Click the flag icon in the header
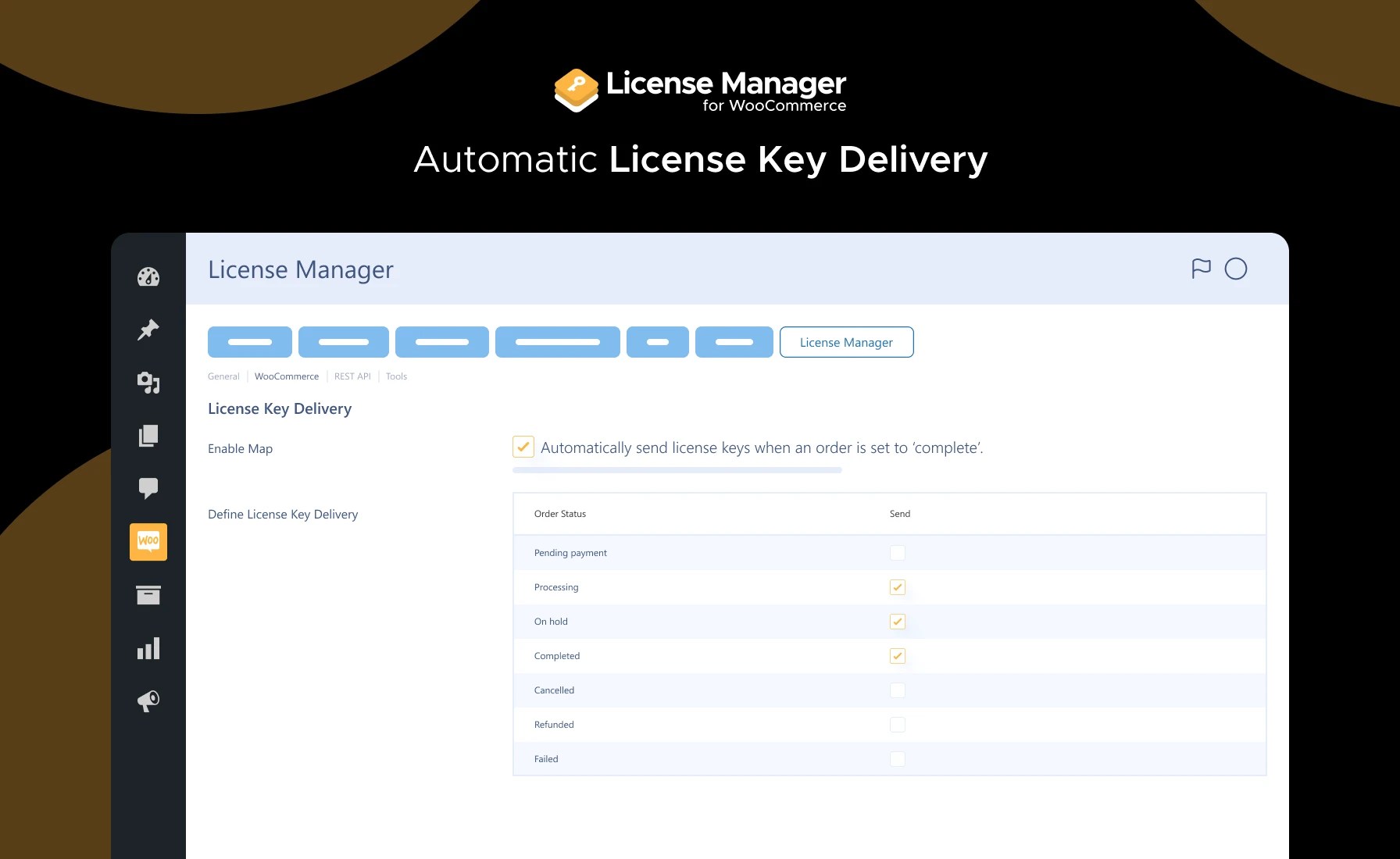 point(1202,269)
